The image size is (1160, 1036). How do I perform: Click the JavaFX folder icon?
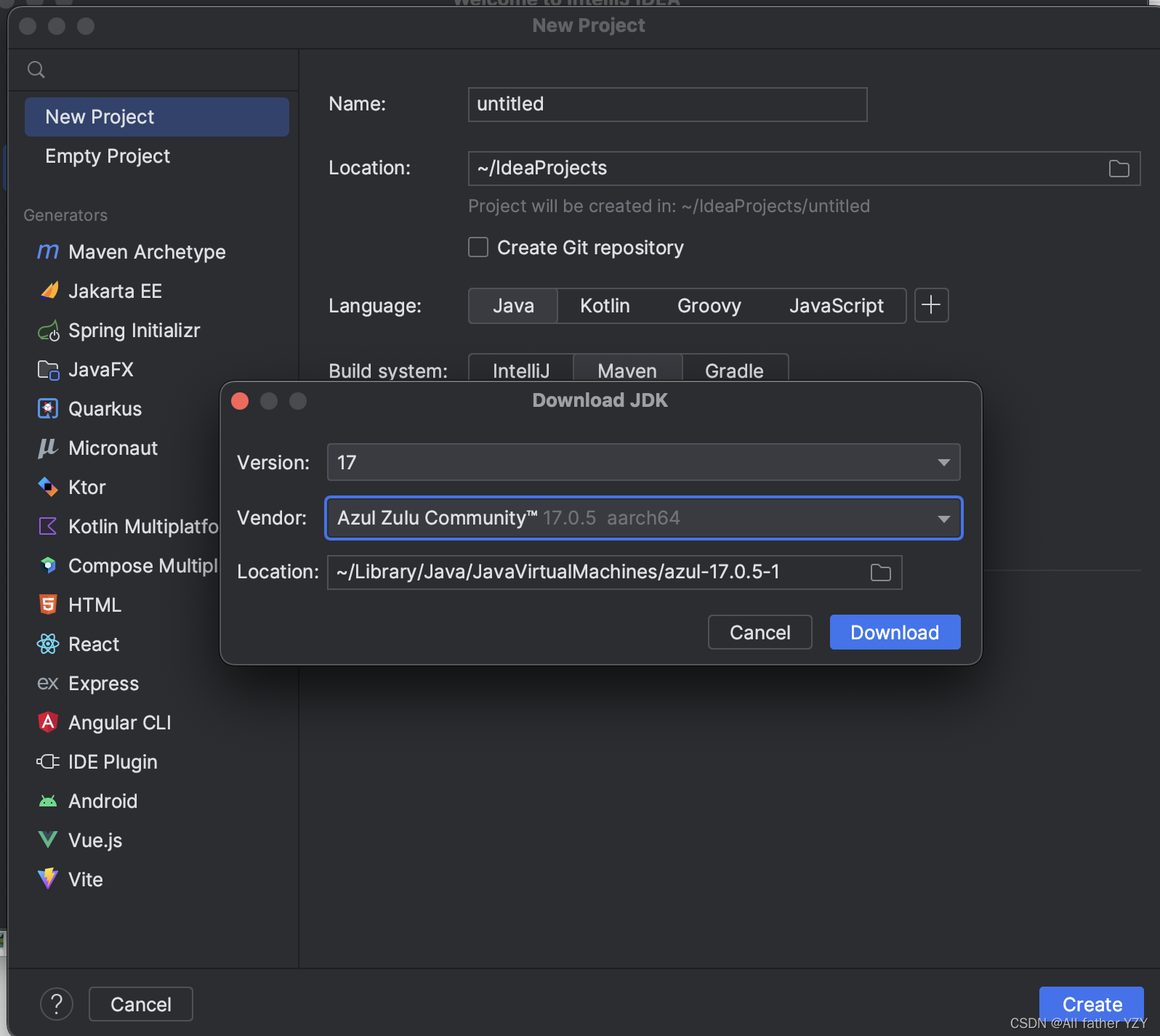pyautogui.click(x=48, y=370)
